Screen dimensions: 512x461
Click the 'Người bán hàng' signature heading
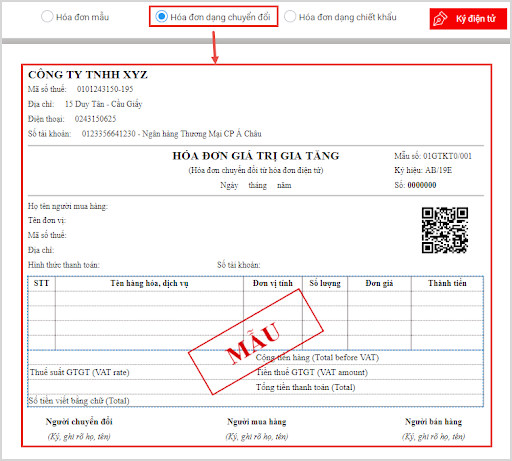[x=433, y=422]
